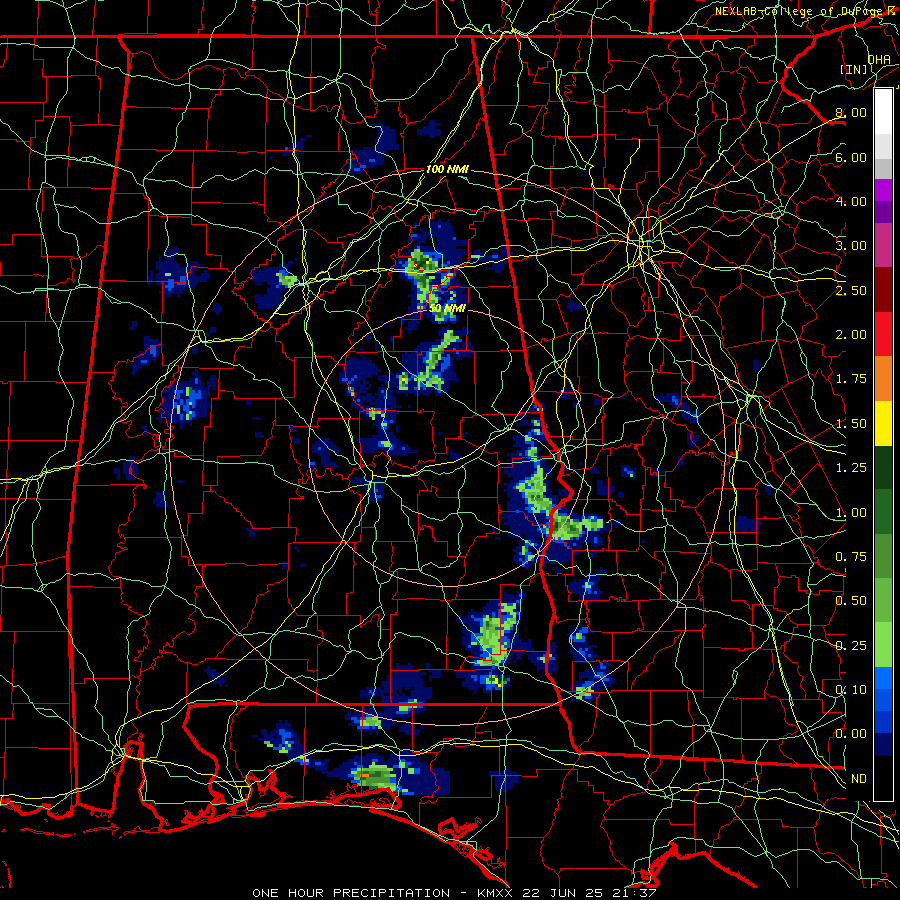900x900 pixels.
Task: Click the '0.50' scale label
Action: [851, 601]
